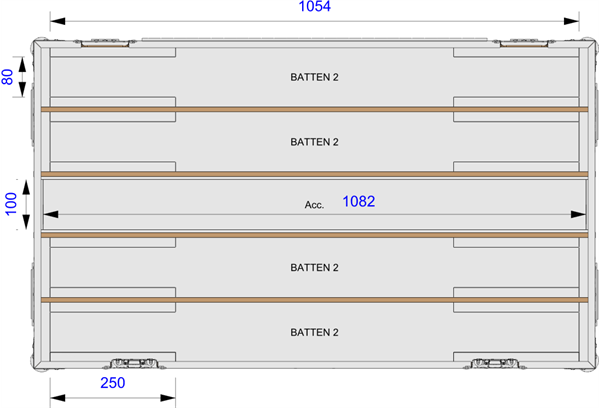Click the second BATTEN 2 label from top
Viewport: 600px width, 408px height.
point(315,142)
